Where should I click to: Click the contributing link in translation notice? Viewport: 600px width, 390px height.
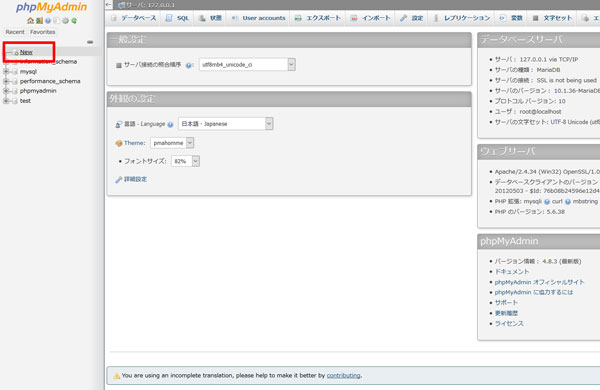[x=343, y=376]
